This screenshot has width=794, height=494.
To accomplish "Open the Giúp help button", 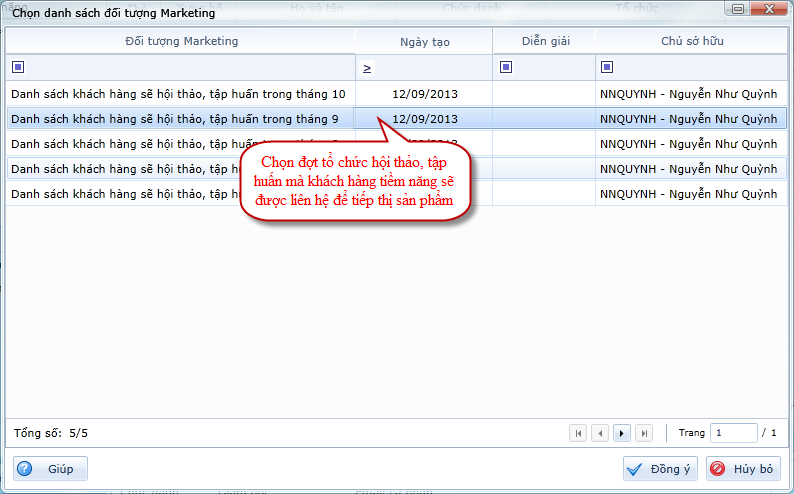I will [x=51, y=468].
